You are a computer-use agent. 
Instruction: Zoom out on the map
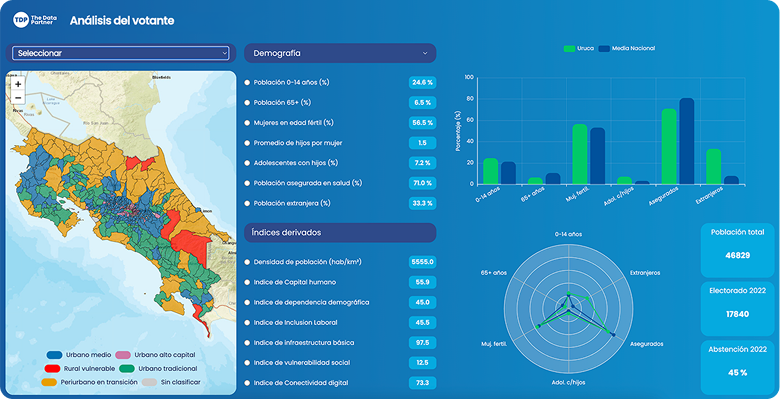coord(18,98)
